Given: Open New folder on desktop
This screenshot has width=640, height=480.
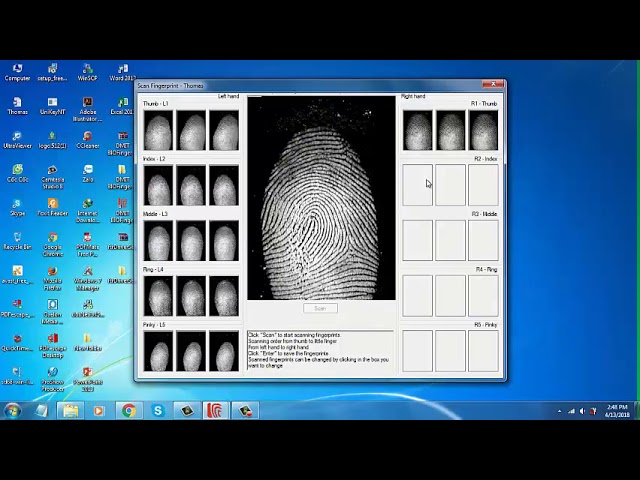Looking at the screenshot, I should [x=87, y=342].
